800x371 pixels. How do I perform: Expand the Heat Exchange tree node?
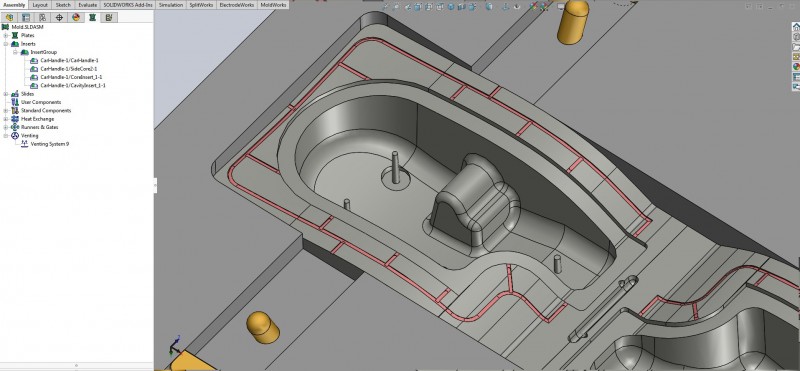pos(6,119)
